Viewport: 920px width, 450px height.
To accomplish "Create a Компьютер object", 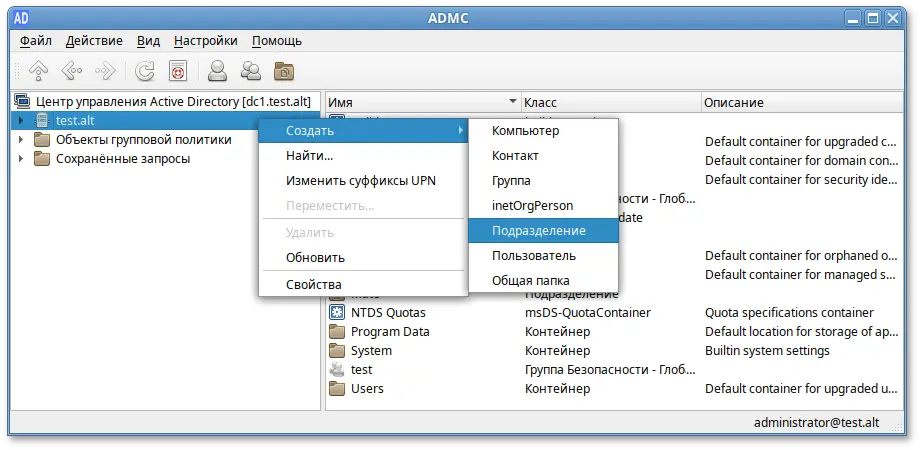I will click(x=543, y=131).
